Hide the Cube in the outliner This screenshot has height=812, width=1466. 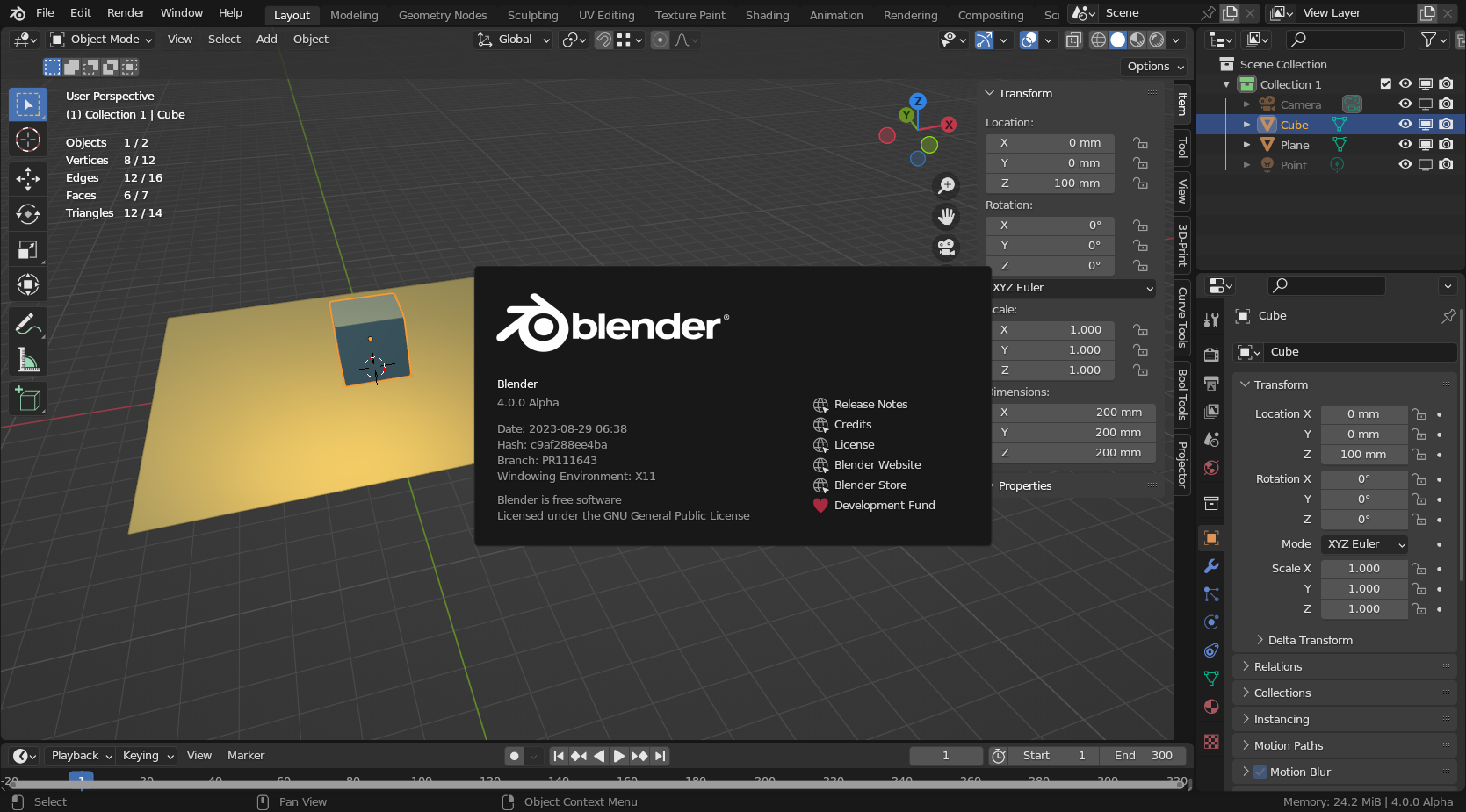(x=1405, y=124)
